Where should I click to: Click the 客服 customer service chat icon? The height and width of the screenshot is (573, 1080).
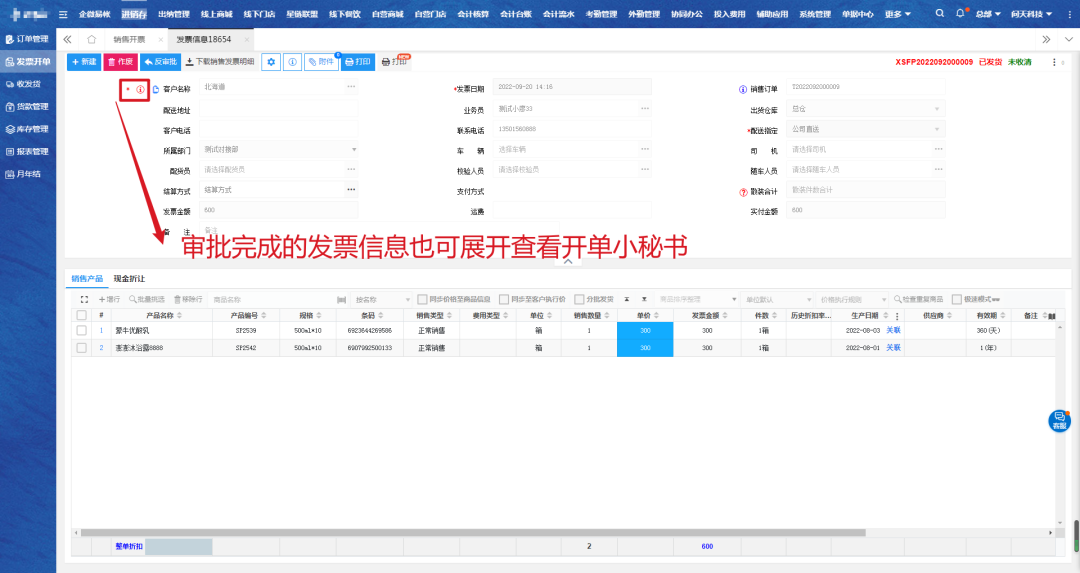pos(1059,421)
